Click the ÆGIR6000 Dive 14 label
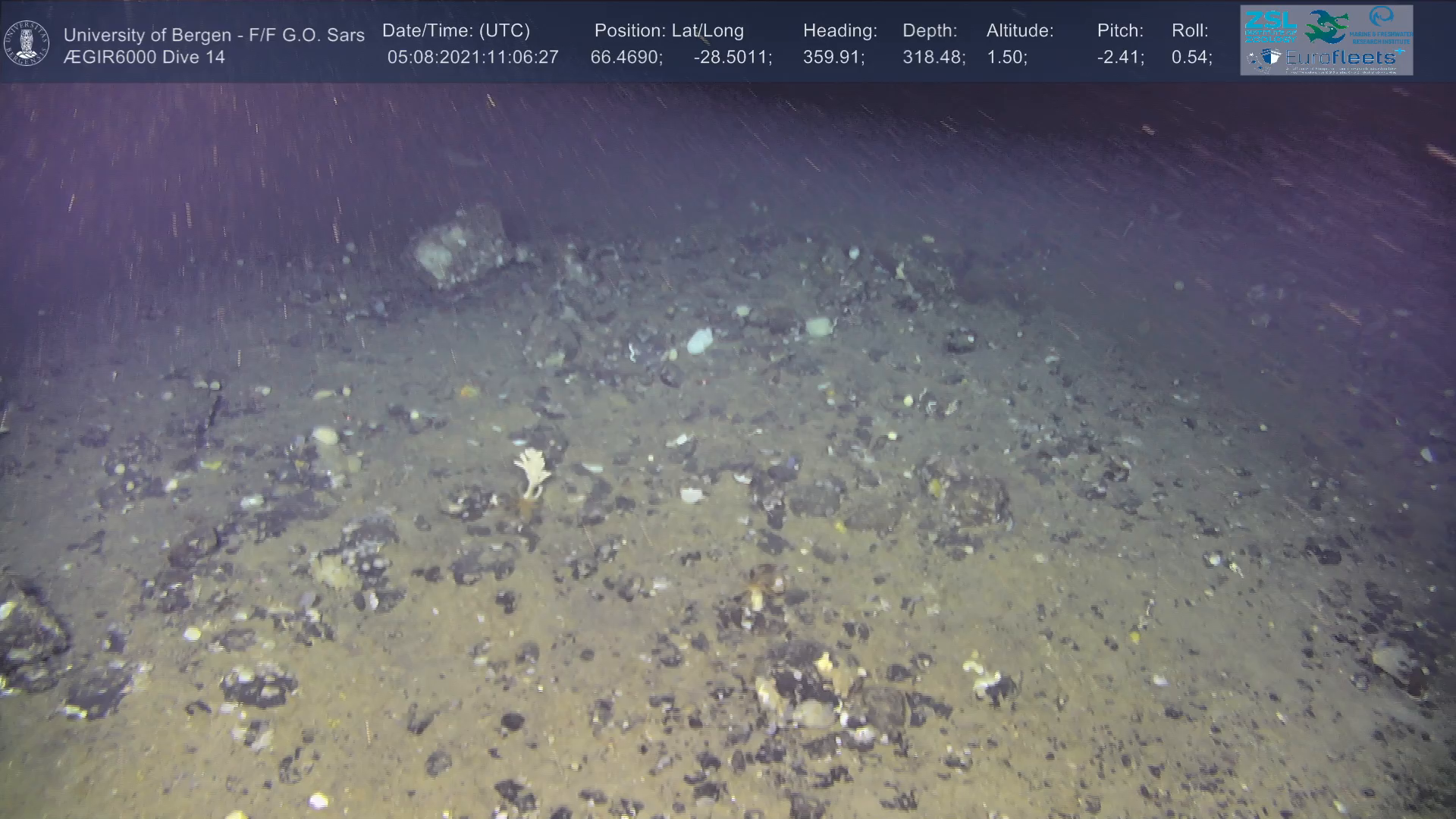 [x=144, y=58]
